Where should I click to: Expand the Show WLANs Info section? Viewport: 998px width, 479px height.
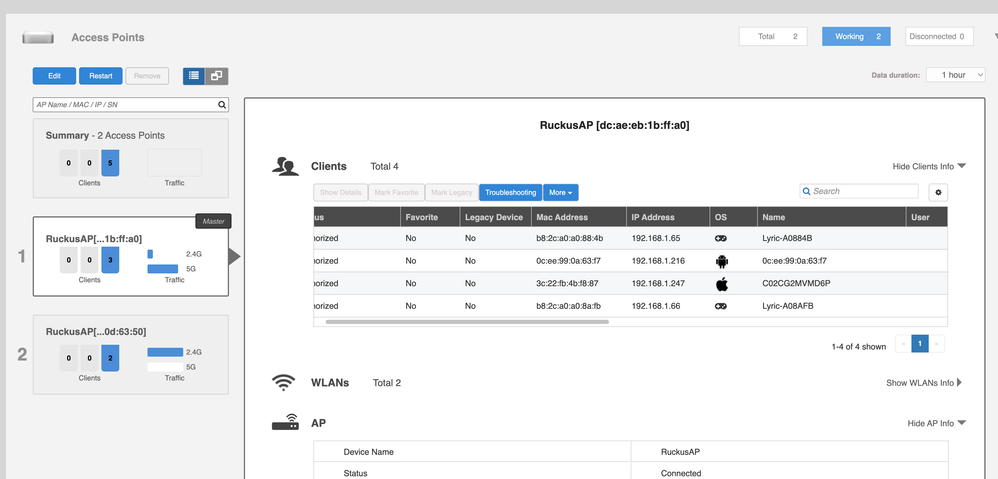(924, 383)
